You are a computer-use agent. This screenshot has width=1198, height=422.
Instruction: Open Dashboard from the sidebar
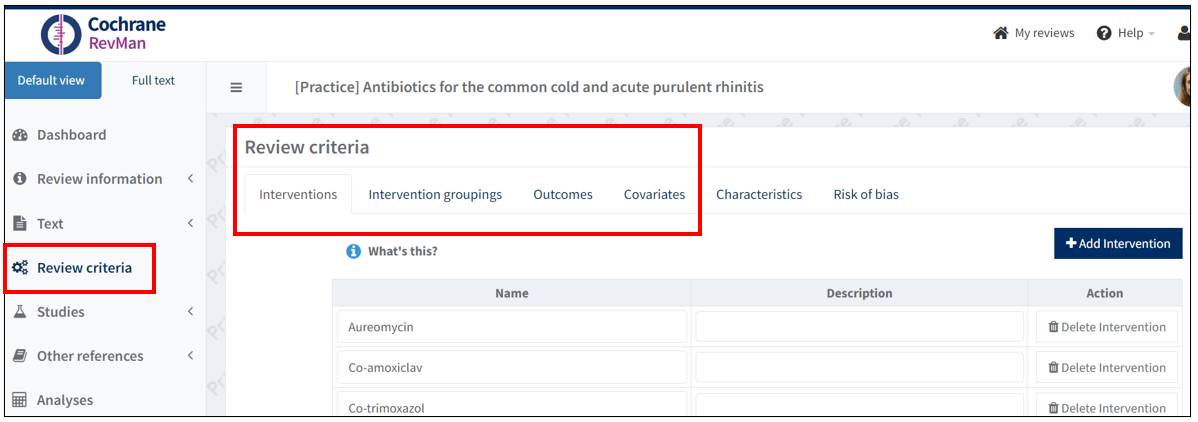tap(71, 135)
